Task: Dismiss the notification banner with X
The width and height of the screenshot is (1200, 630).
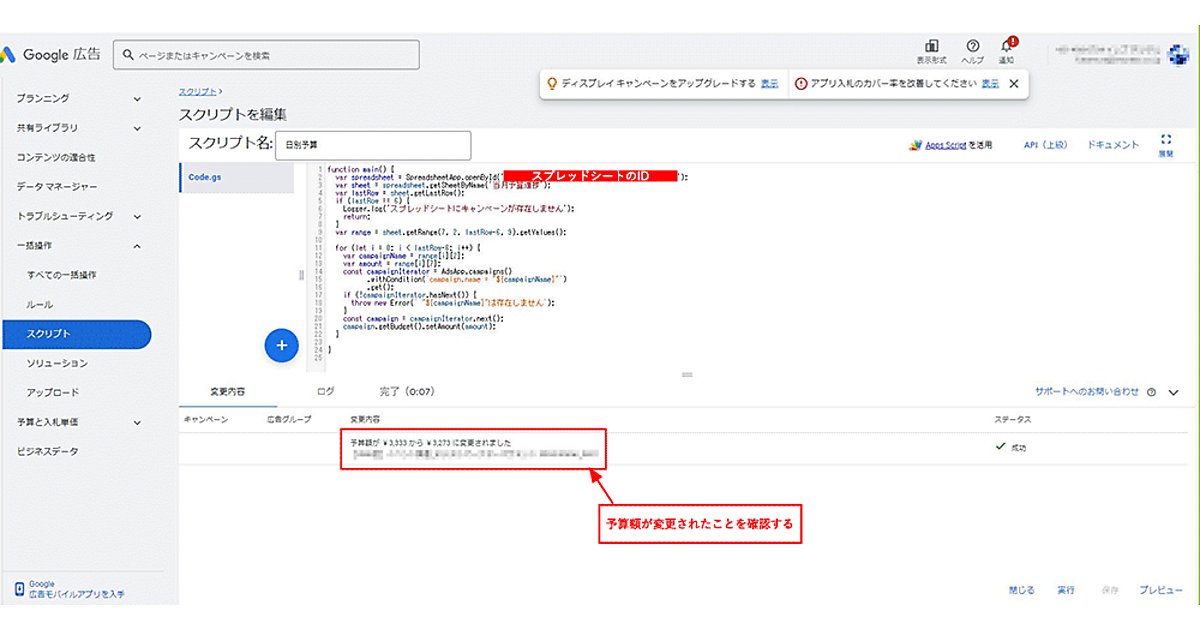Action: point(1014,84)
